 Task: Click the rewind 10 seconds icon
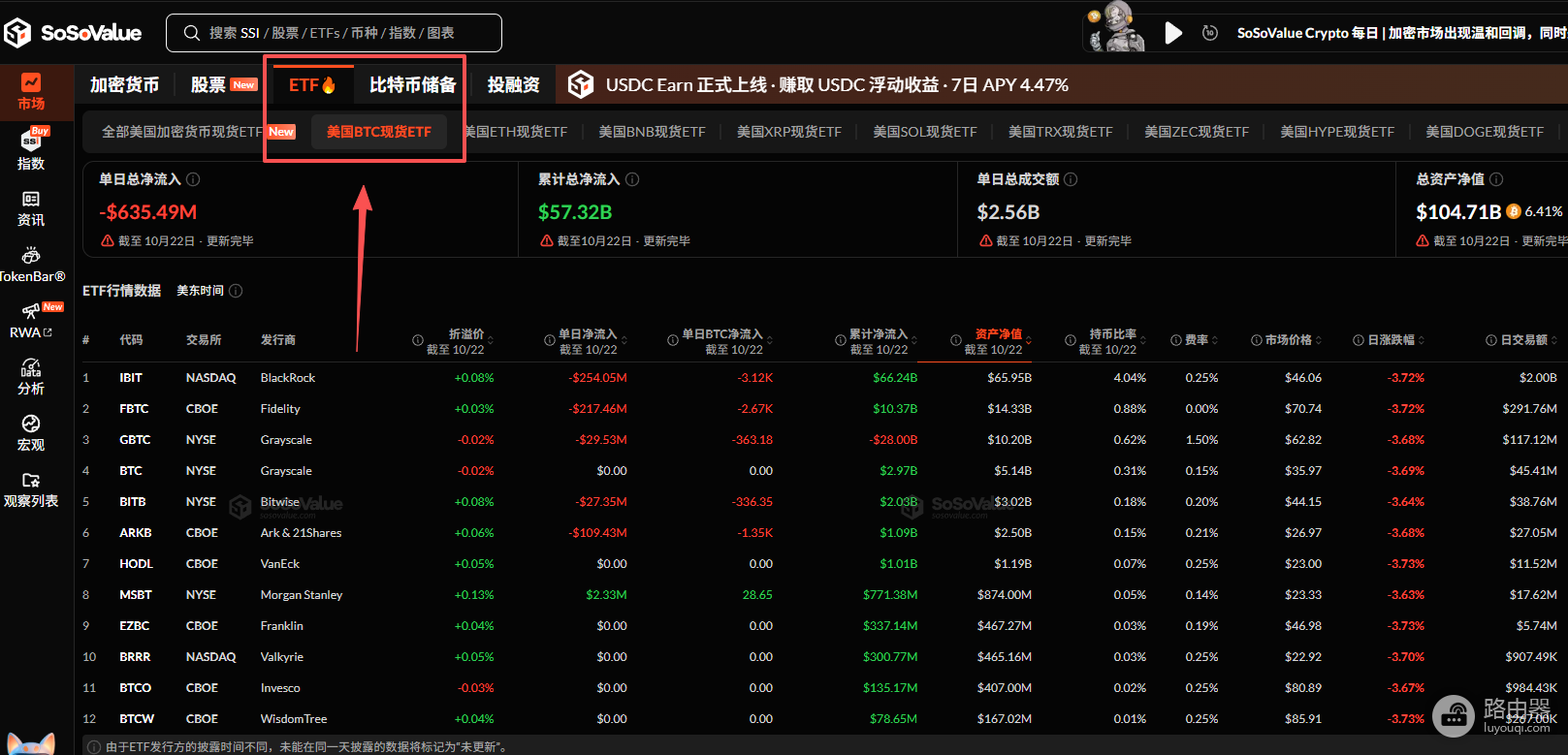tap(1210, 33)
